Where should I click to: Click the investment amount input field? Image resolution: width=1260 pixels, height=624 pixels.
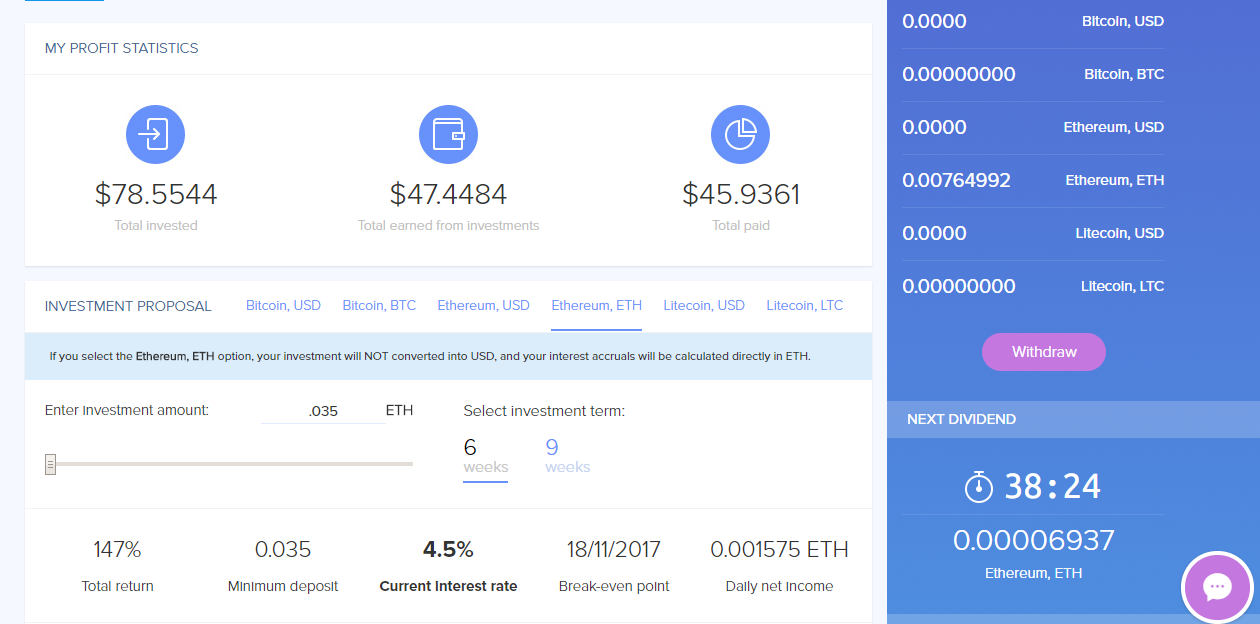[x=323, y=410]
